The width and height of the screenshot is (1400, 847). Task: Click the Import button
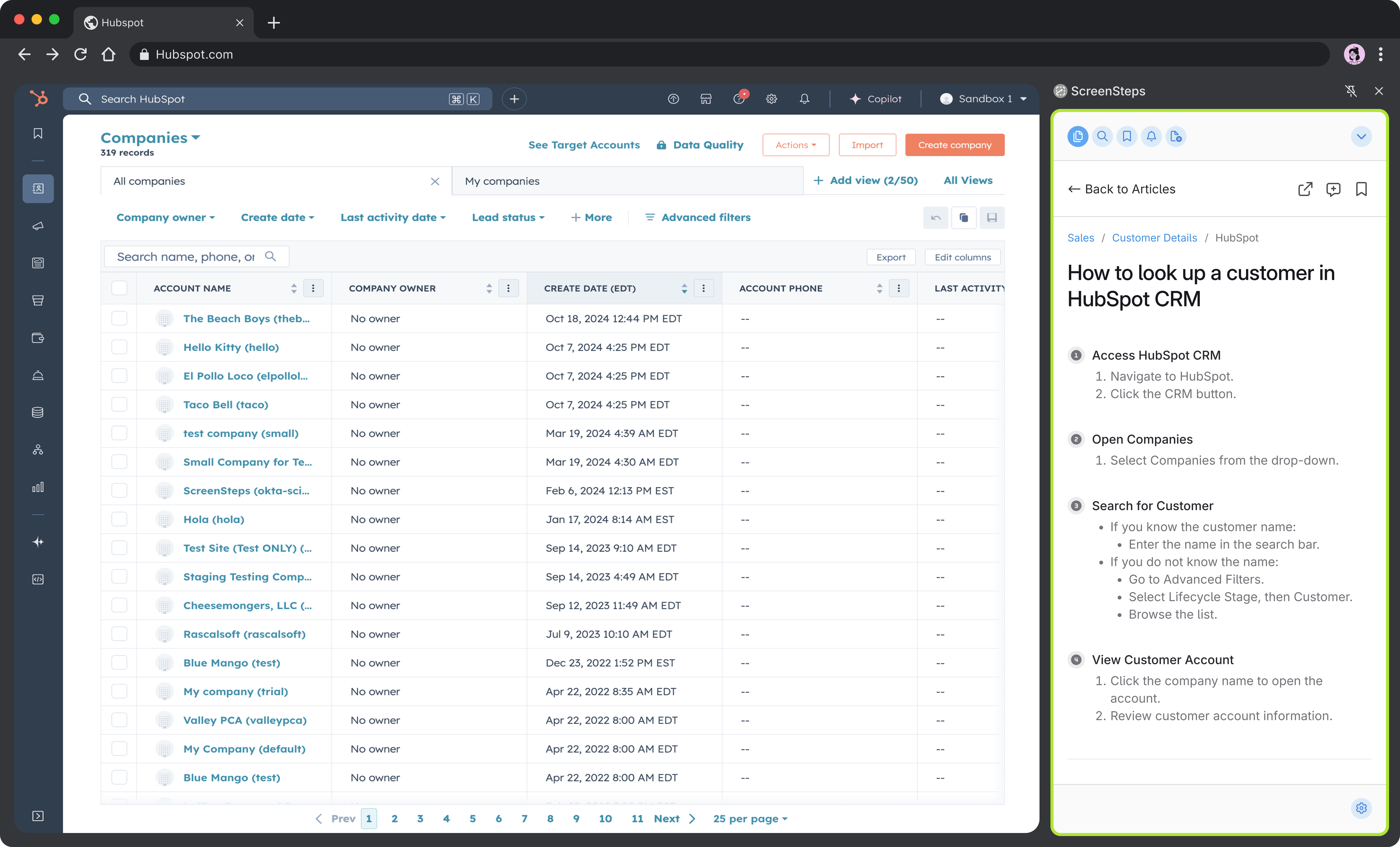tap(867, 145)
